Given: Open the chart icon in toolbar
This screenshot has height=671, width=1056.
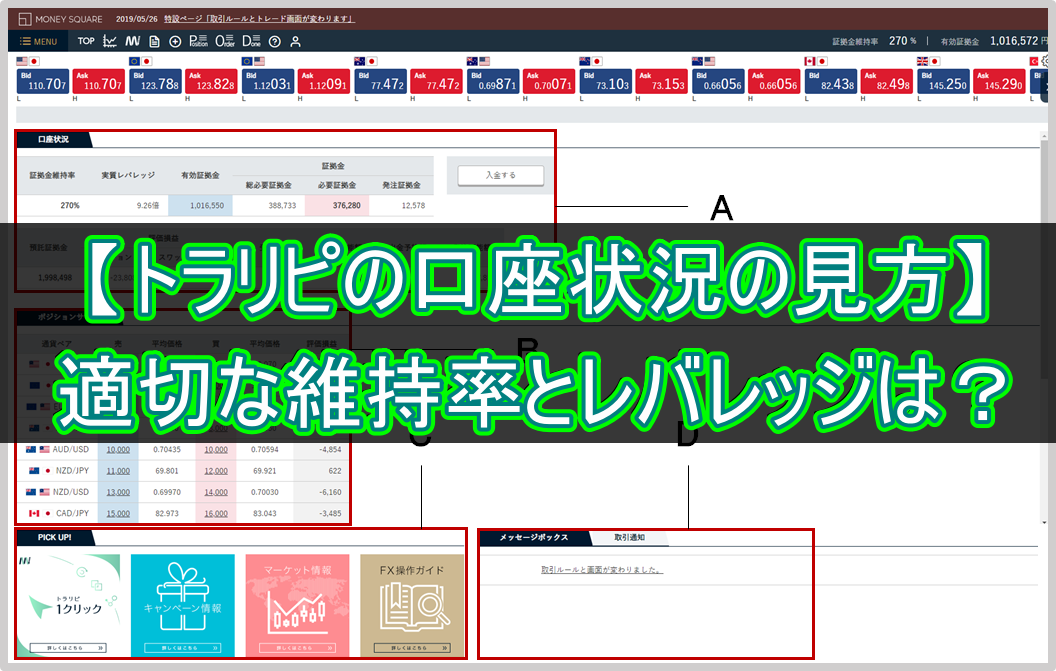Looking at the screenshot, I should 110,41.
